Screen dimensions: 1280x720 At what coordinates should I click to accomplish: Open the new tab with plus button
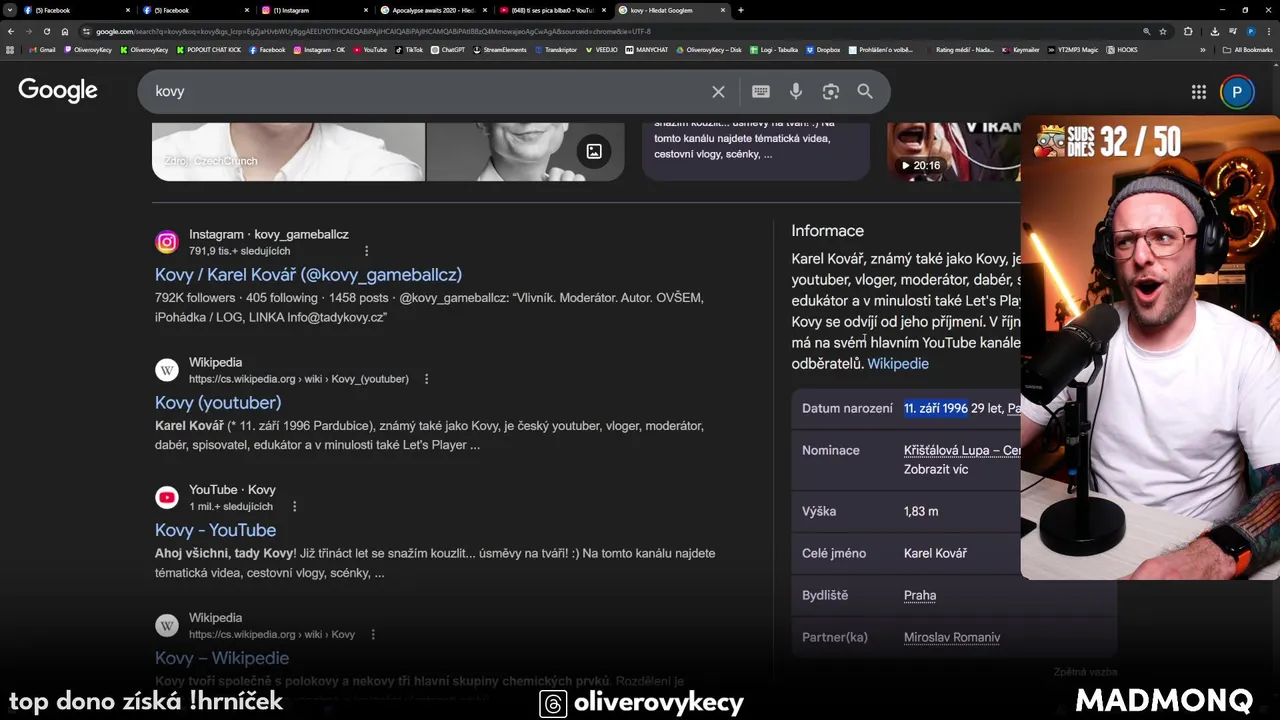740,10
